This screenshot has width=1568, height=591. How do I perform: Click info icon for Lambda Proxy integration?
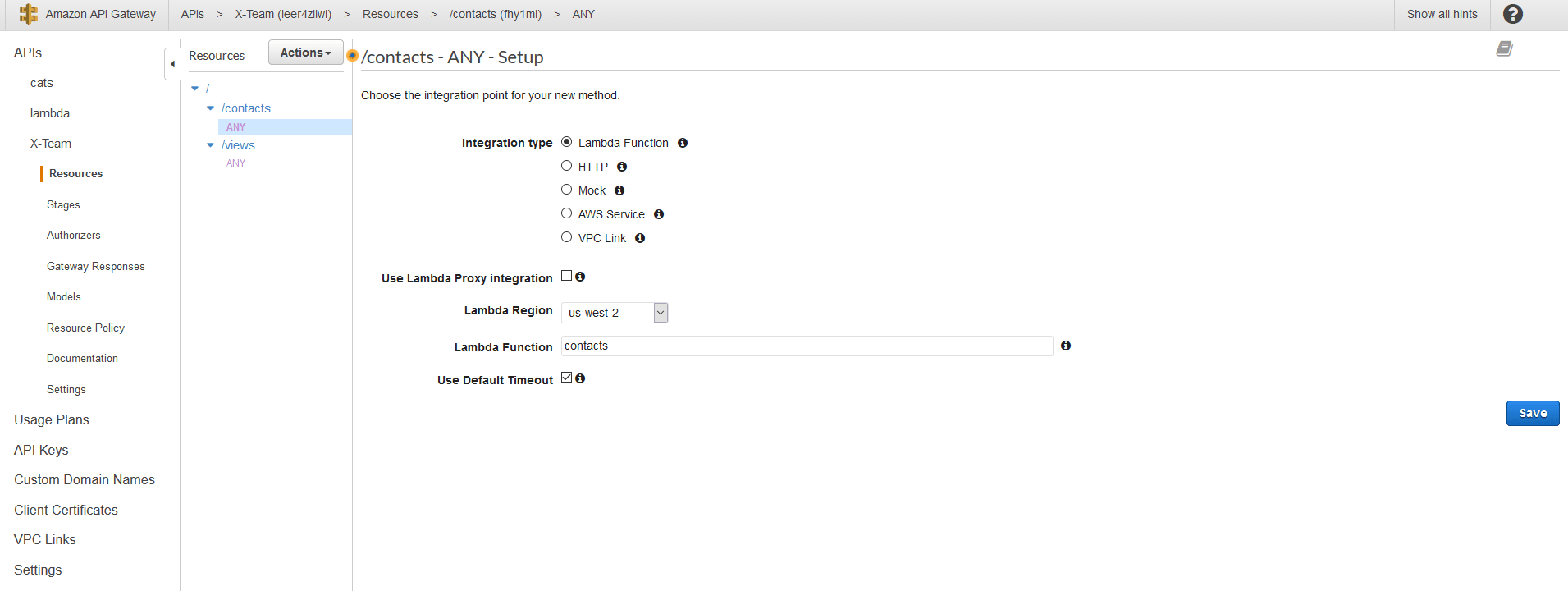click(x=580, y=277)
